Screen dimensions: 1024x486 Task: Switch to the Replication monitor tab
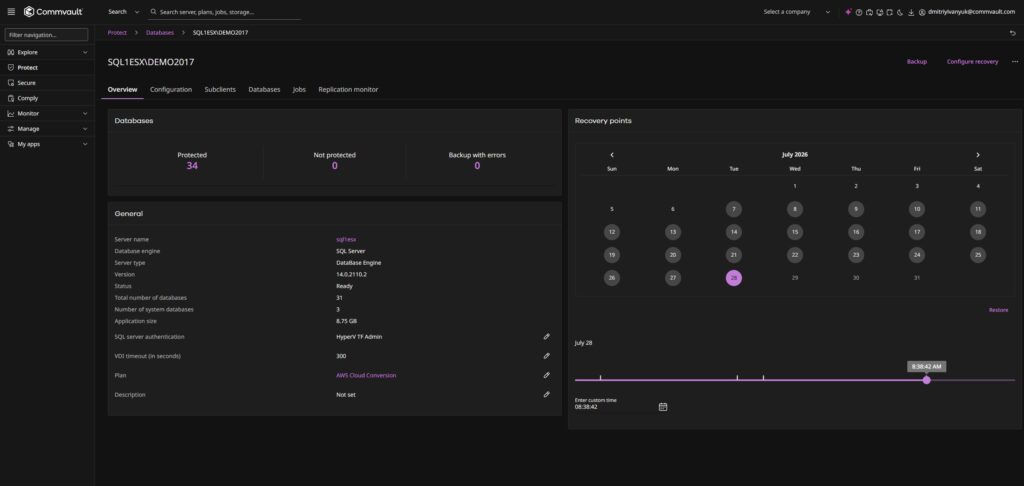(348, 89)
